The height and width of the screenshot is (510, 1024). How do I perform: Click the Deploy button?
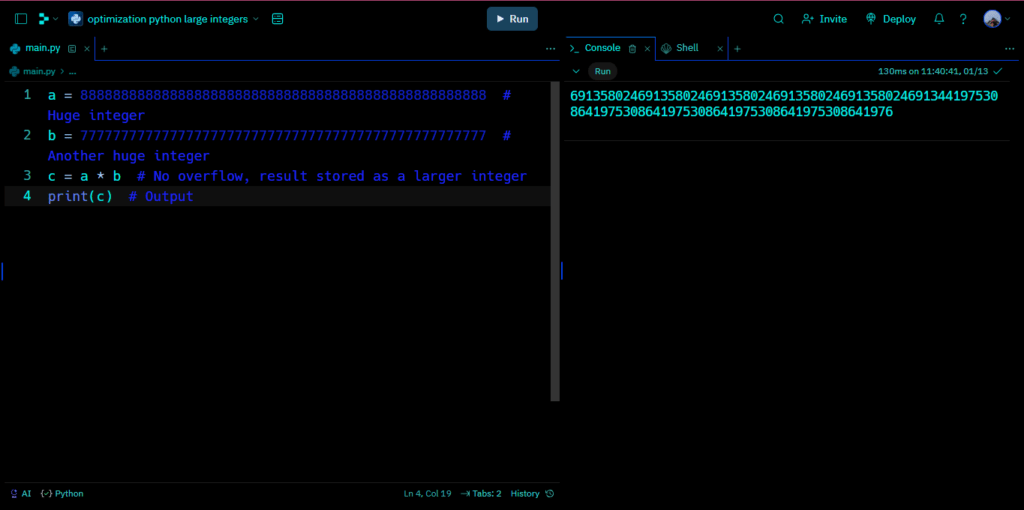click(891, 19)
